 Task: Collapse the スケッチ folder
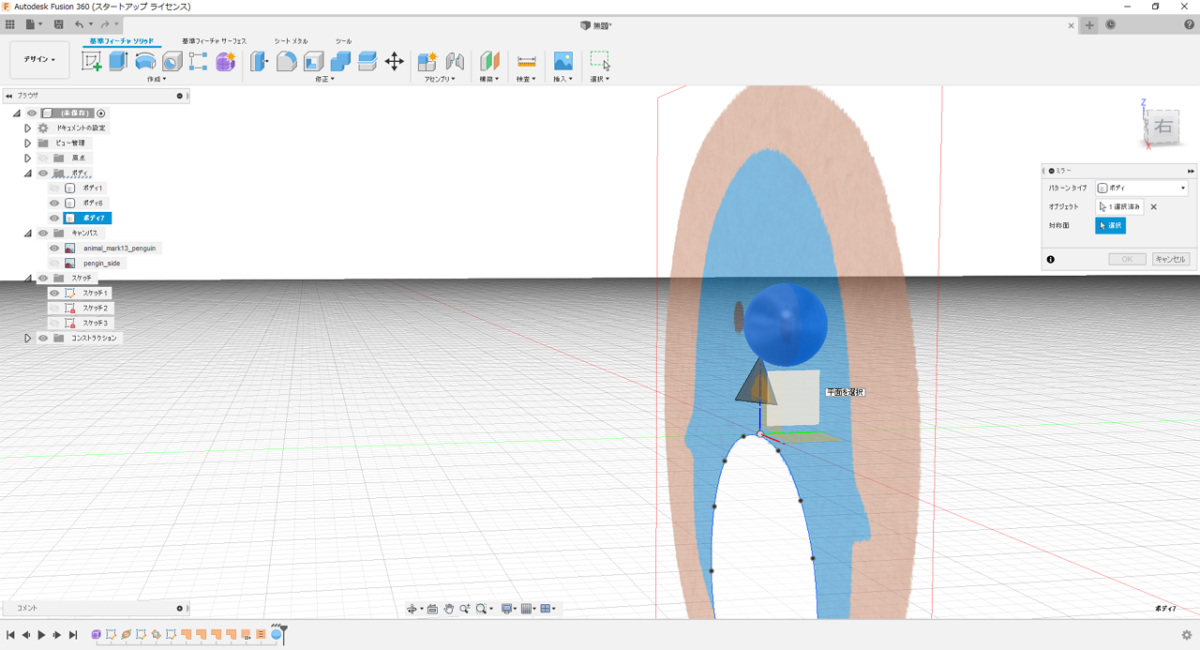[28, 278]
